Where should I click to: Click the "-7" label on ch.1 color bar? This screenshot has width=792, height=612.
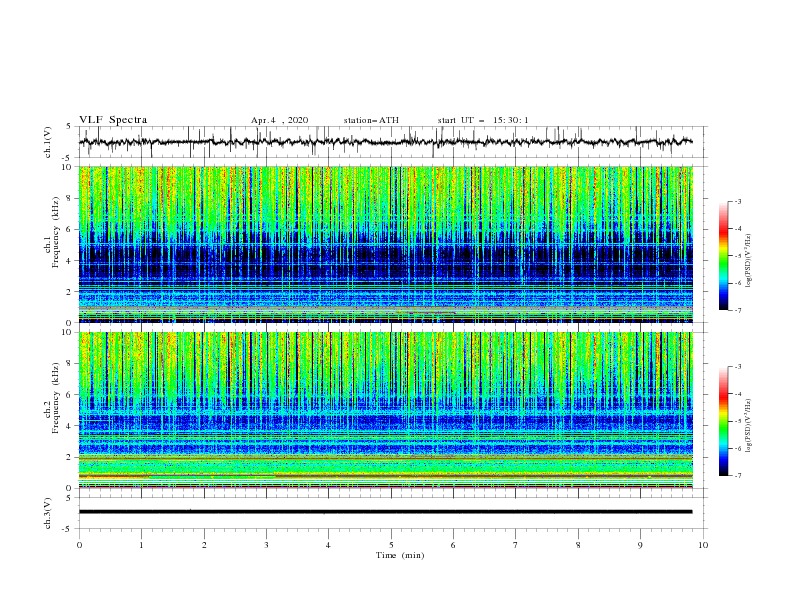[x=738, y=310]
